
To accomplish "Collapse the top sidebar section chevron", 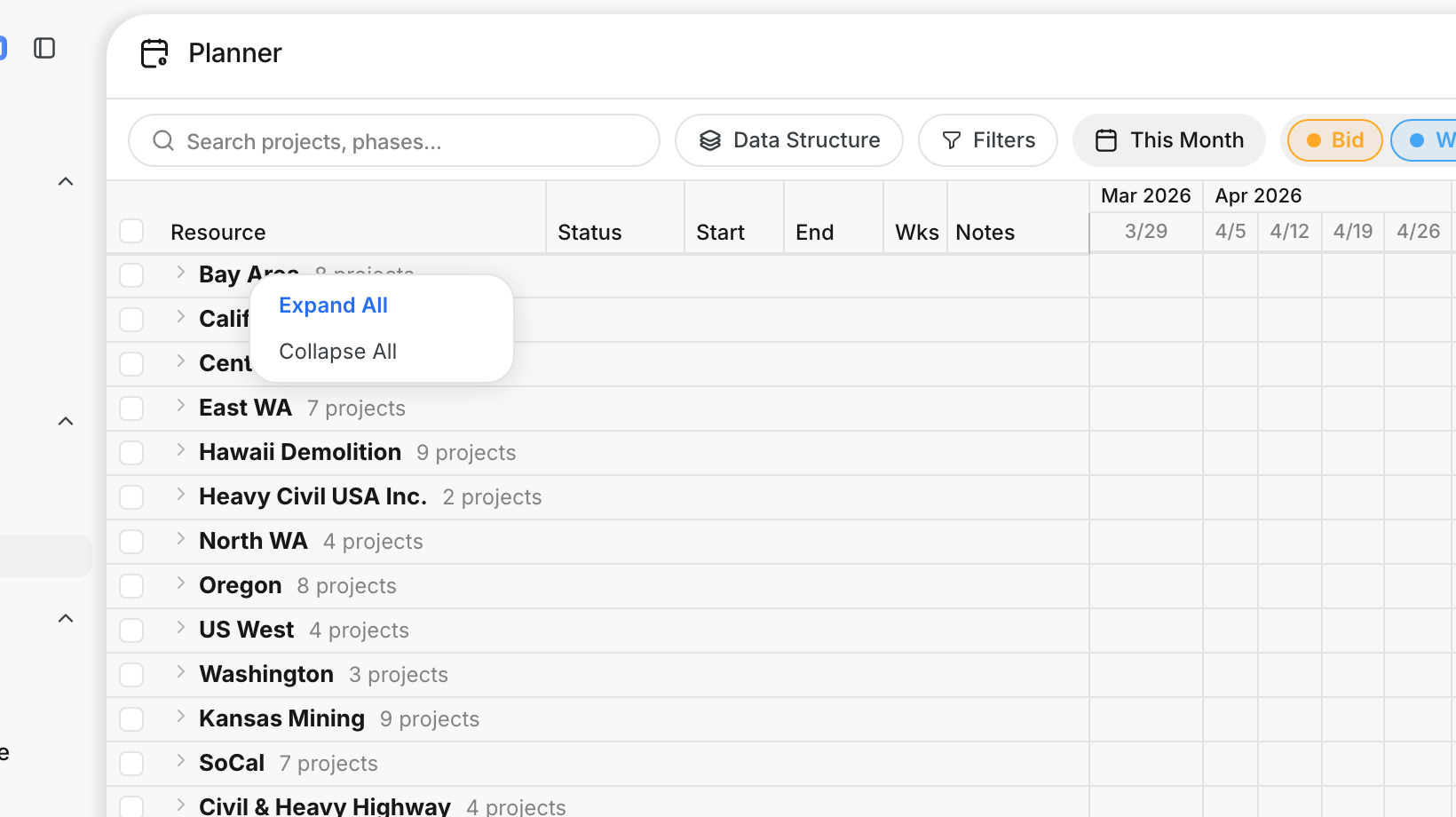I will coord(66,182).
